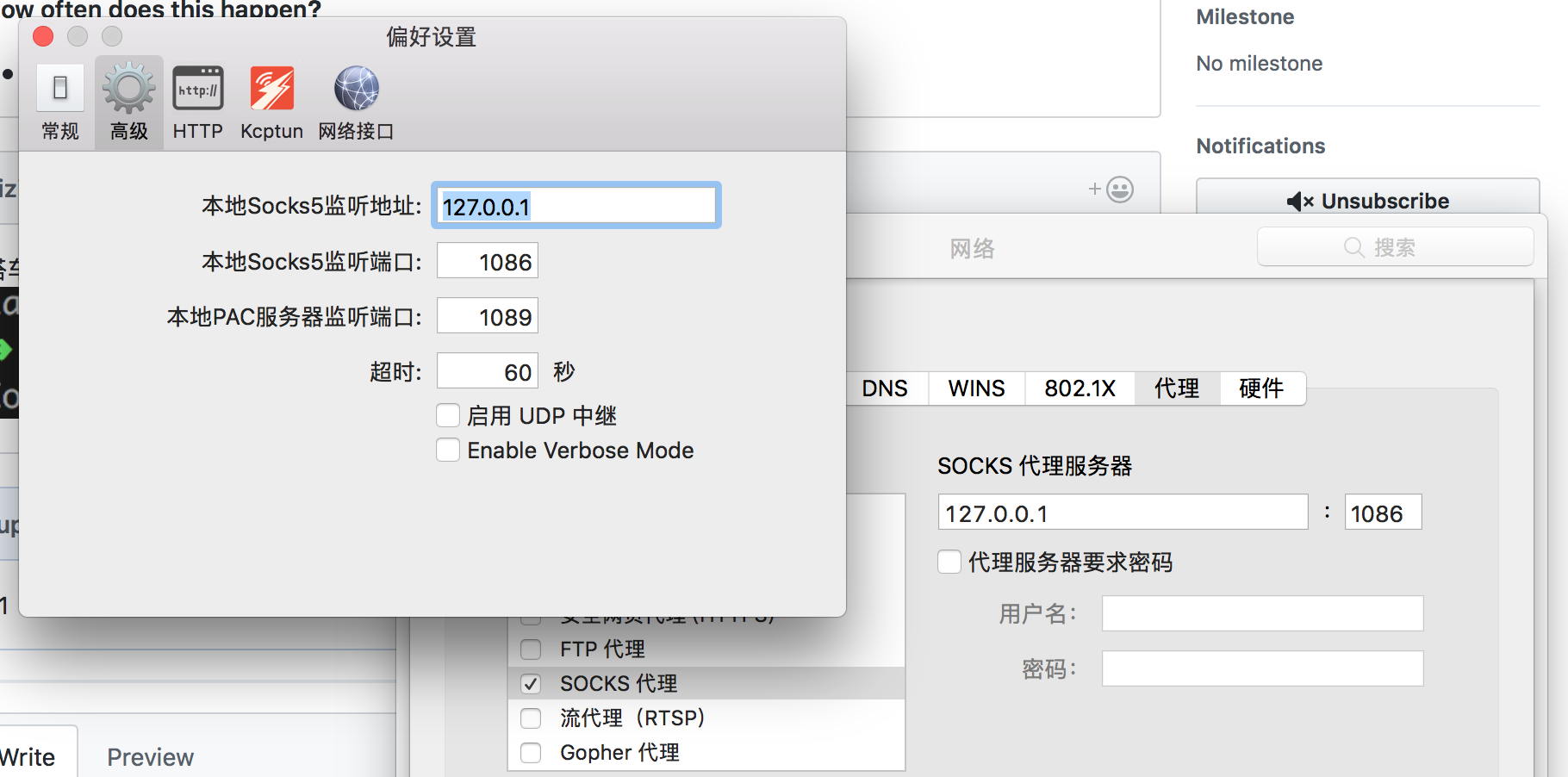This screenshot has height=777, width=1568.
Task: Switch to the 硬件 tab
Action: (1262, 388)
